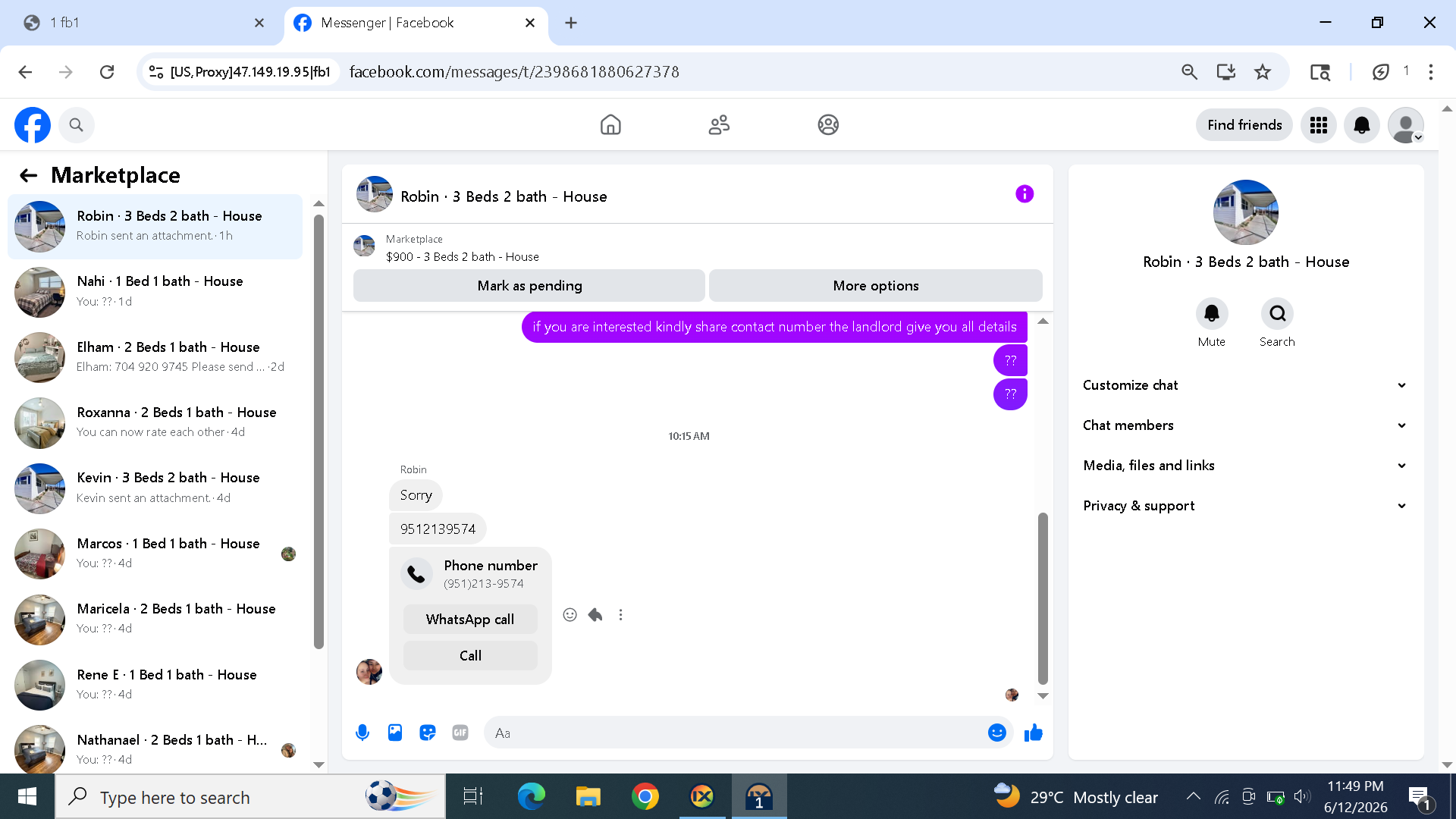Screen dimensions: 1456x819
Task: Open the $900 Marketplace listing link
Action: [463, 257]
